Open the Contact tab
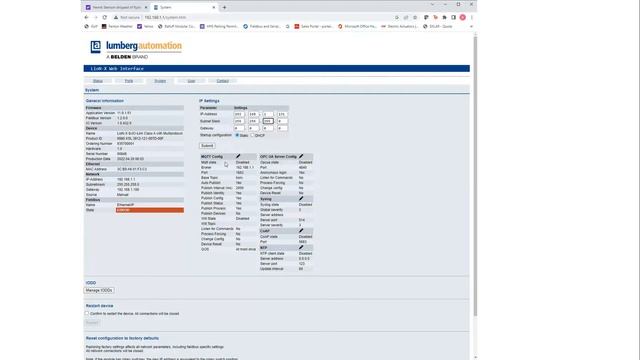 [x=222, y=81]
